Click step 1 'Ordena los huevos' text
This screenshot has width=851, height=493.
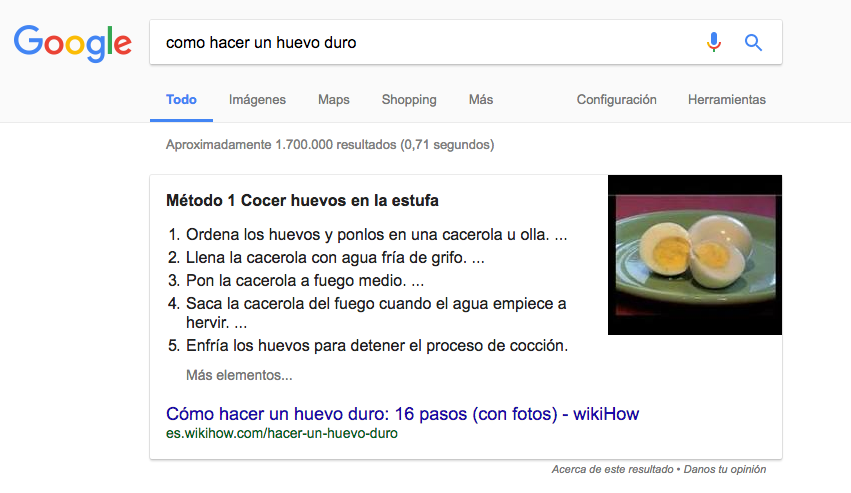[376, 235]
